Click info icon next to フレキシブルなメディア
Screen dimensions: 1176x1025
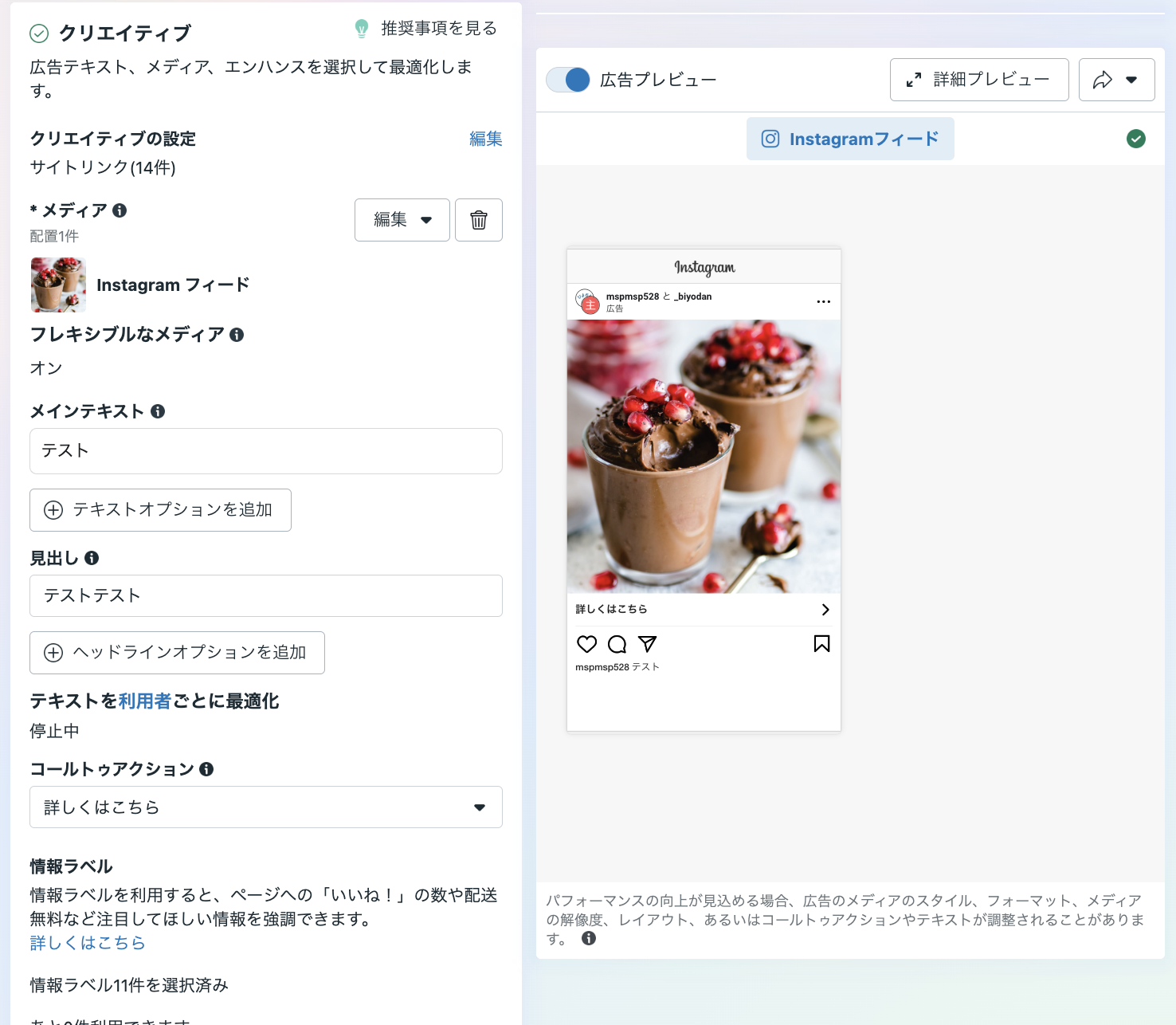[x=237, y=335]
